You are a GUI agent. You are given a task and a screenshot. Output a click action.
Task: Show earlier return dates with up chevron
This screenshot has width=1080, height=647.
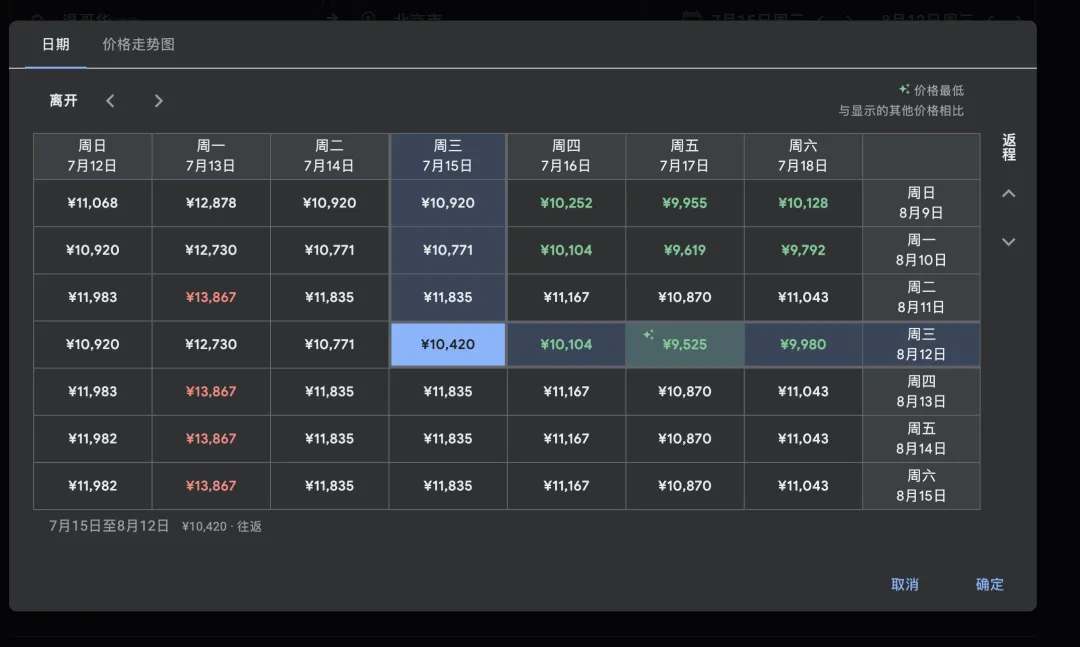coord(1008,194)
